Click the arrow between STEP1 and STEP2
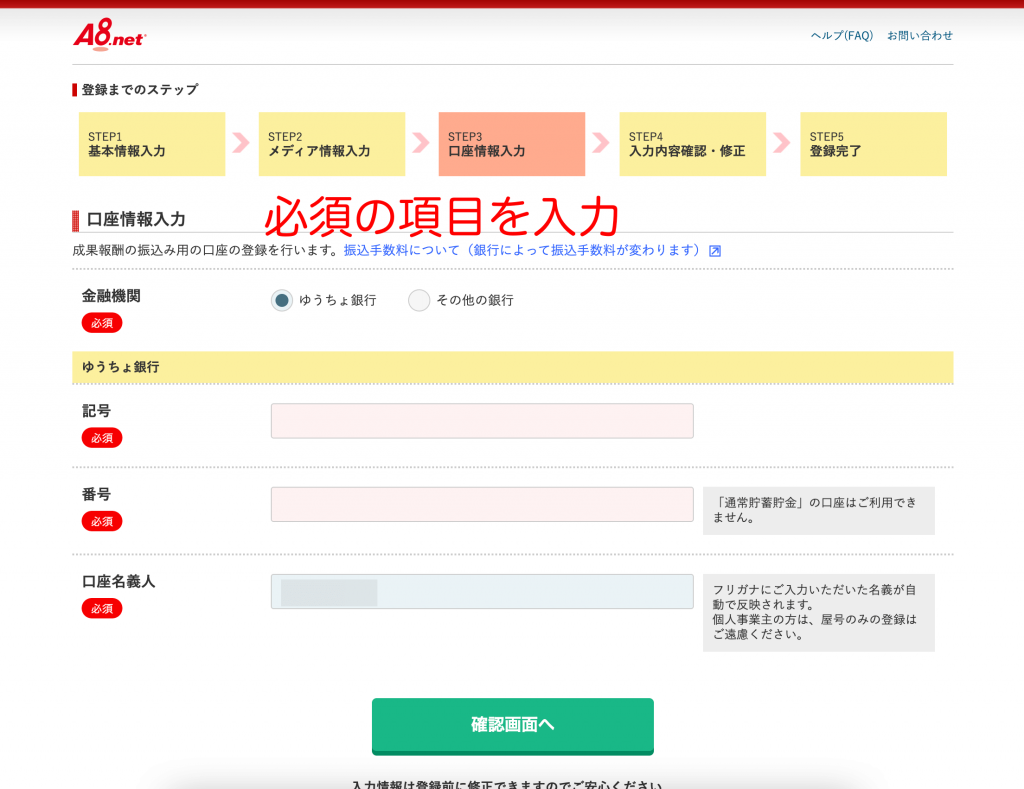 (x=241, y=143)
